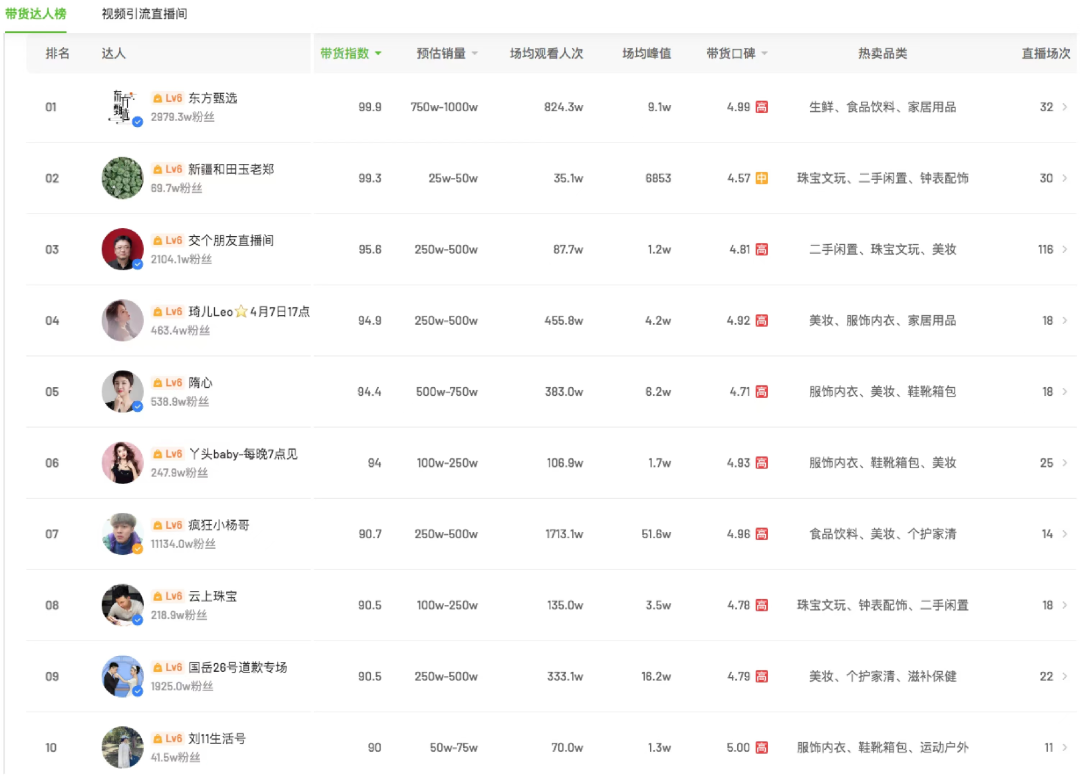The image size is (1080, 777).
Task: Click 新疆和田玉老郑 jade avatar
Action: [122, 178]
